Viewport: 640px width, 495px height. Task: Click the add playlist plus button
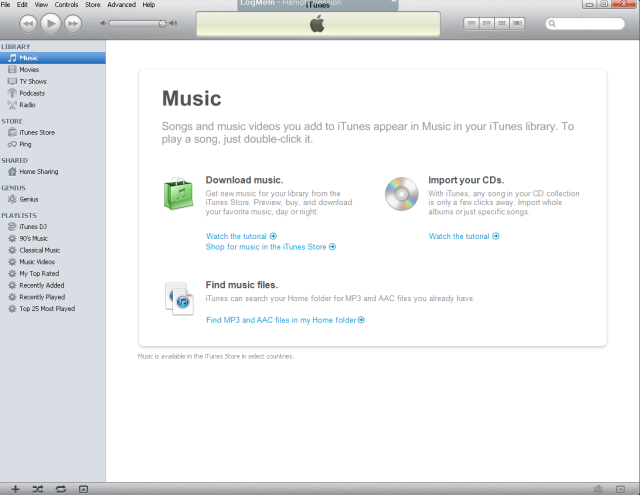pos(16,489)
